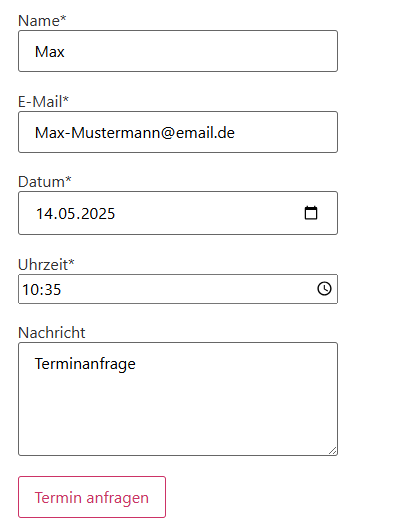Focus the Name field containing Max
The image size is (411, 526).
tap(178, 51)
